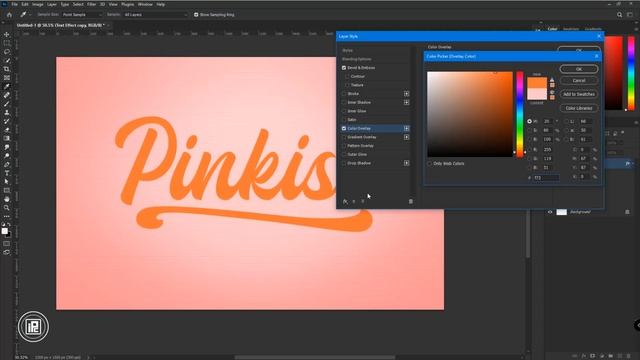The height and width of the screenshot is (360, 640).
Task: Toggle Quick Mask mode icon
Action: coord(7,244)
